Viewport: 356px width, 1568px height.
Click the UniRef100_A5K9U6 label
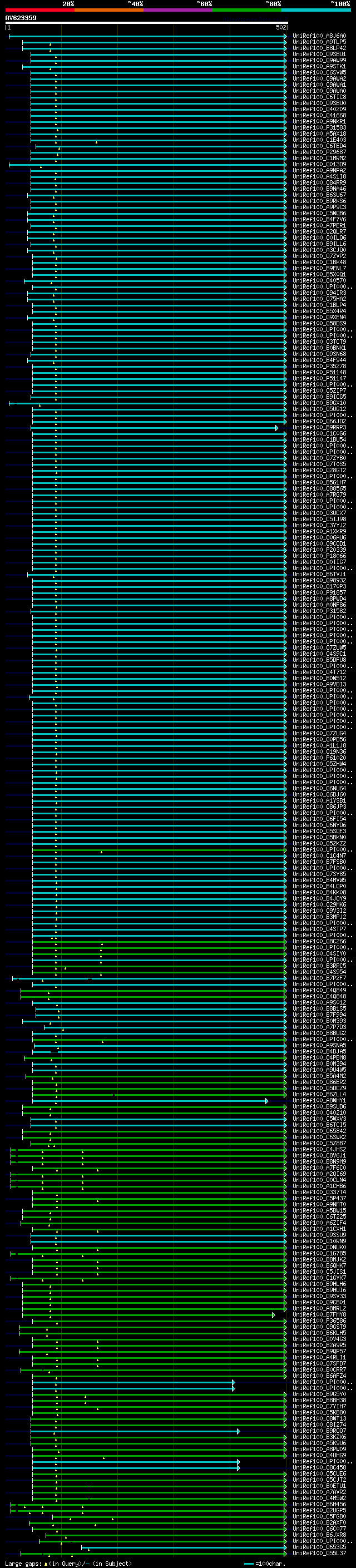(319, 1443)
